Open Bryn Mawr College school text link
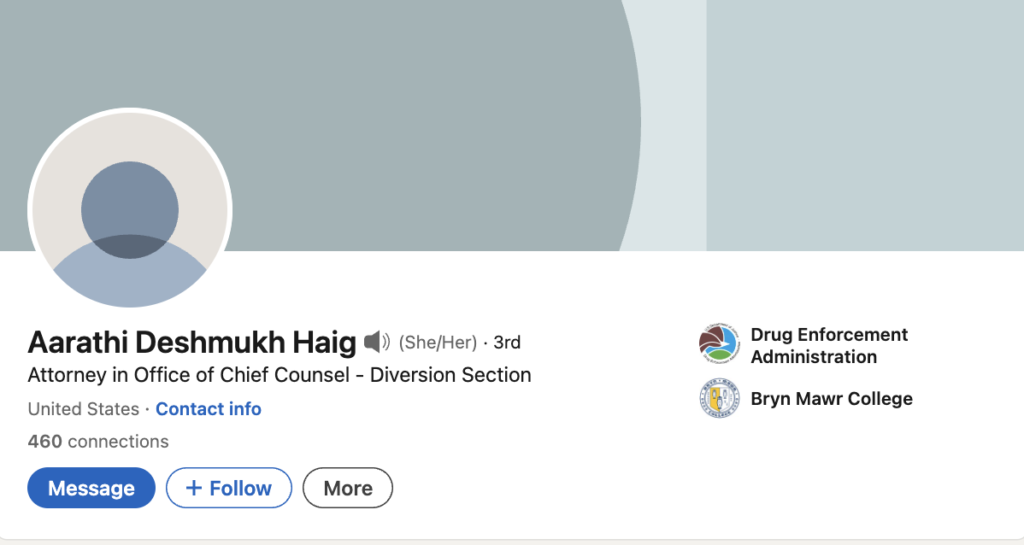The image size is (1024, 545). pyautogui.click(x=831, y=399)
